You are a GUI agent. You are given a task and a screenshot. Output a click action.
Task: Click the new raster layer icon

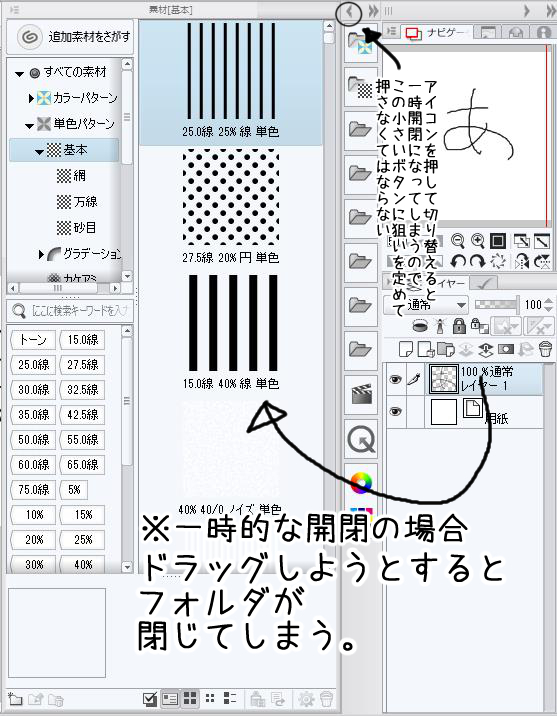tap(406, 349)
